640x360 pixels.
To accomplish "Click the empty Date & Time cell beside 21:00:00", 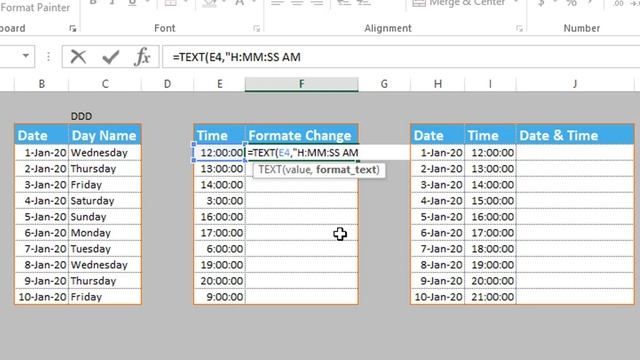I will [575, 297].
